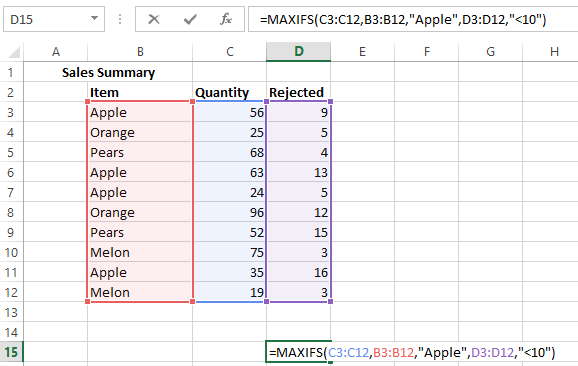Cancel the formula entry with X icon

click(154, 19)
